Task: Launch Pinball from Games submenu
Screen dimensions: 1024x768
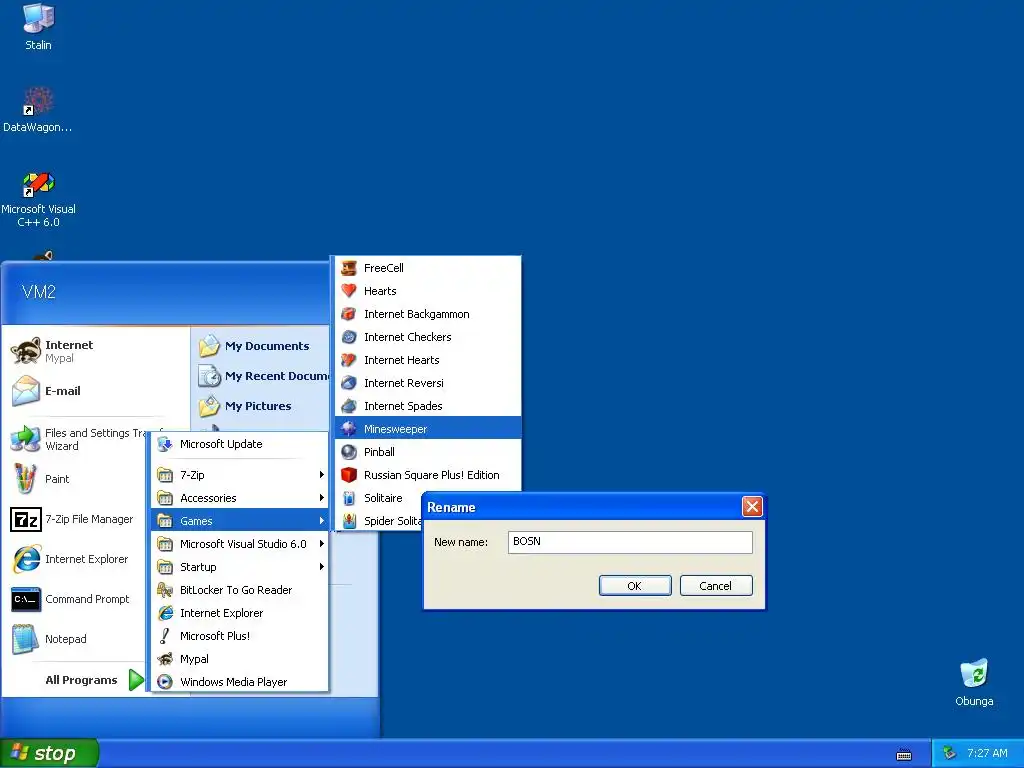Action: click(428, 452)
